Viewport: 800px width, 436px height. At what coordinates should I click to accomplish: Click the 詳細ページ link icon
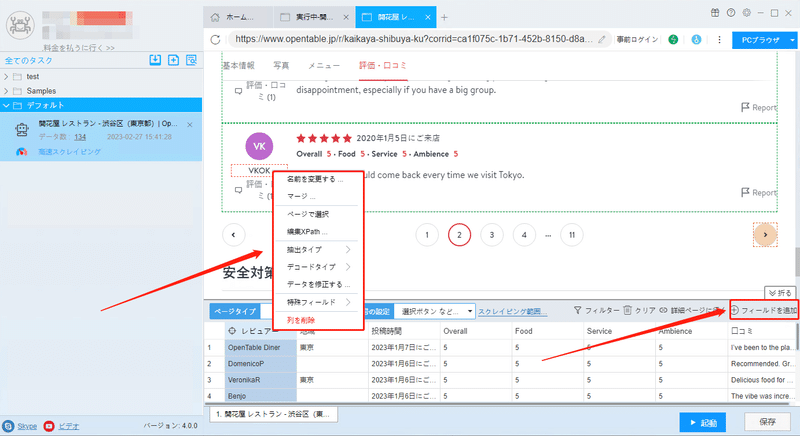point(663,310)
